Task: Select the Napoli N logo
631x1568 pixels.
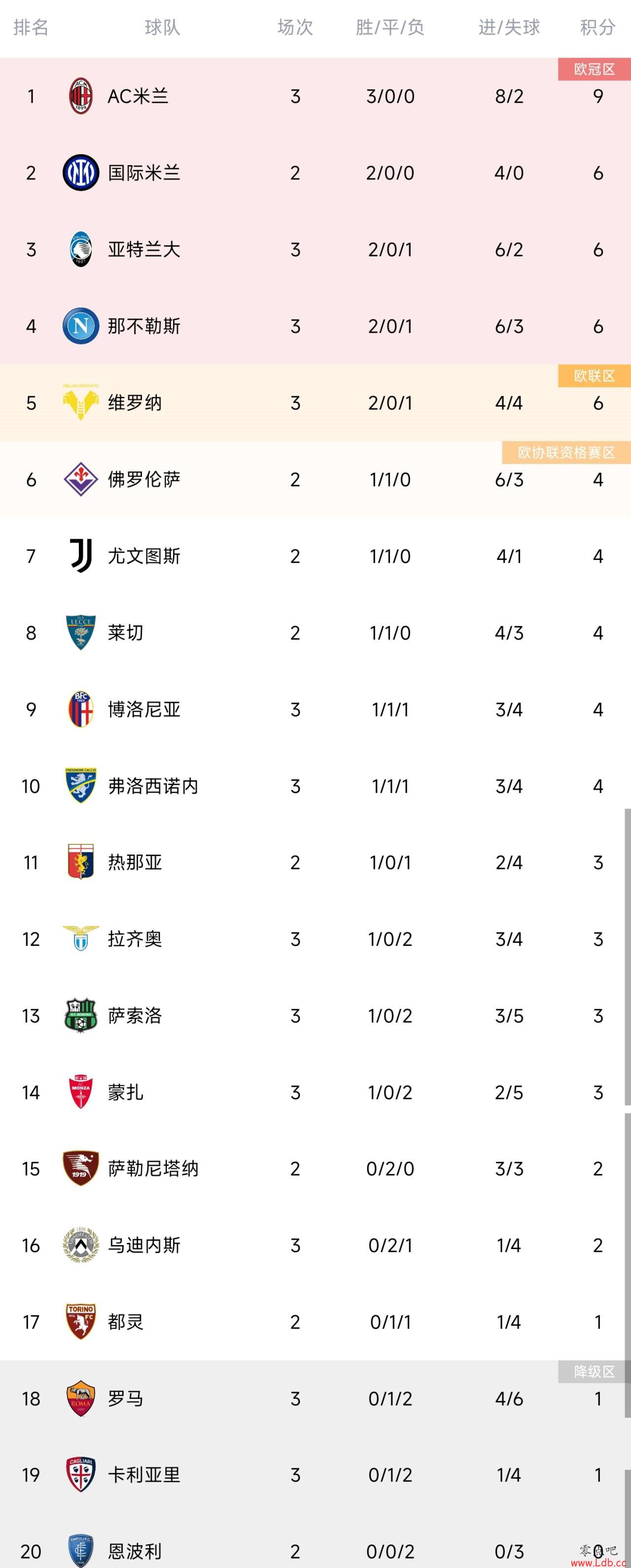Action: click(81, 326)
